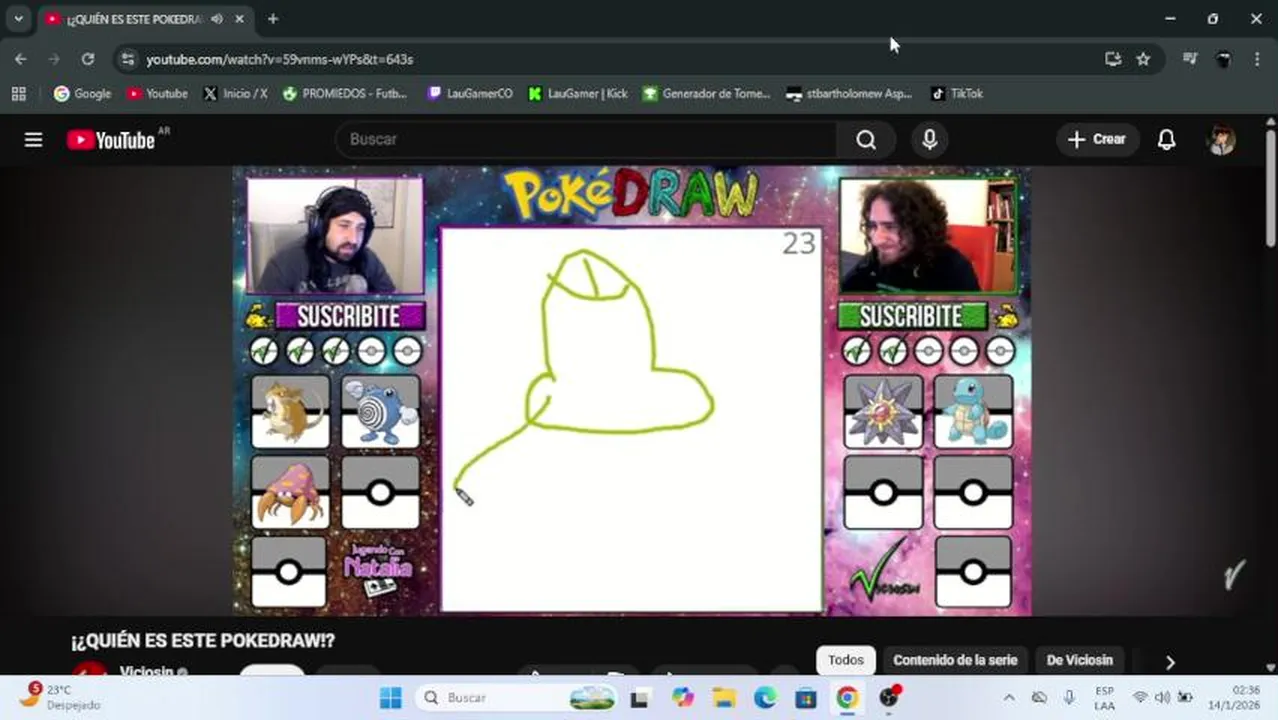Click the install app icon in address bar
Screen dimensions: 1278x720
click(x=1113, y=59)
